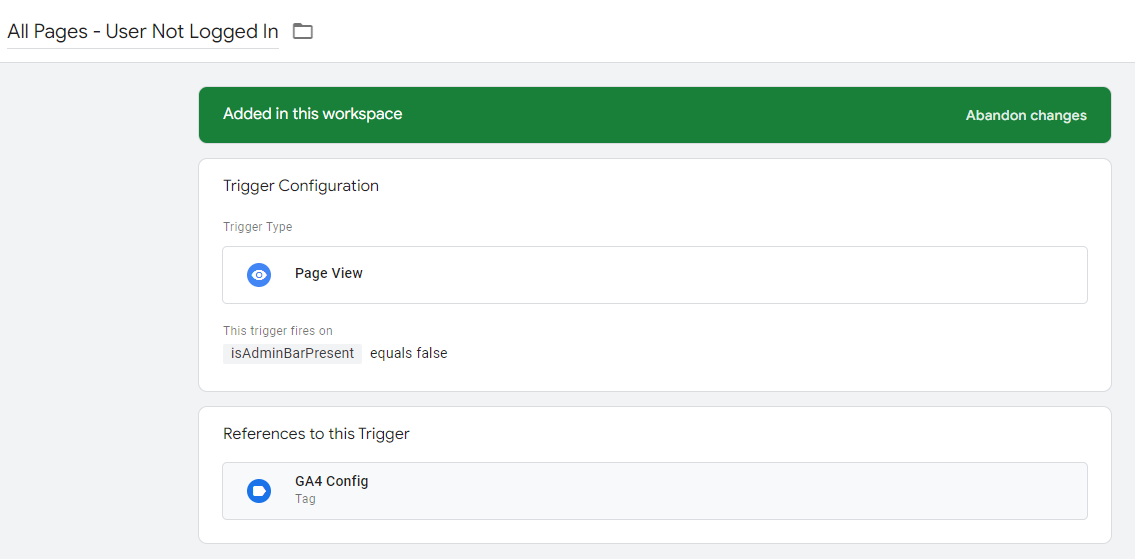Click the 'equals false' condition text

tap(408, 353)
